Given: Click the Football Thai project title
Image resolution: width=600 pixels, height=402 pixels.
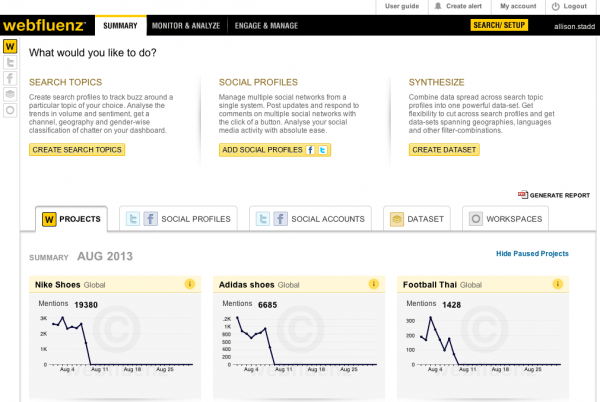Looking at the screenshot, I should (x=429, y=285).
